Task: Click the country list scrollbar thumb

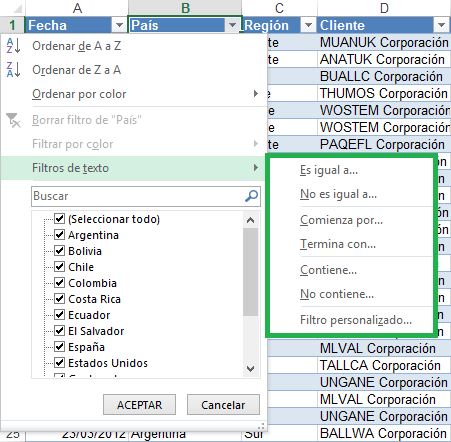Action: coord(250,272)
